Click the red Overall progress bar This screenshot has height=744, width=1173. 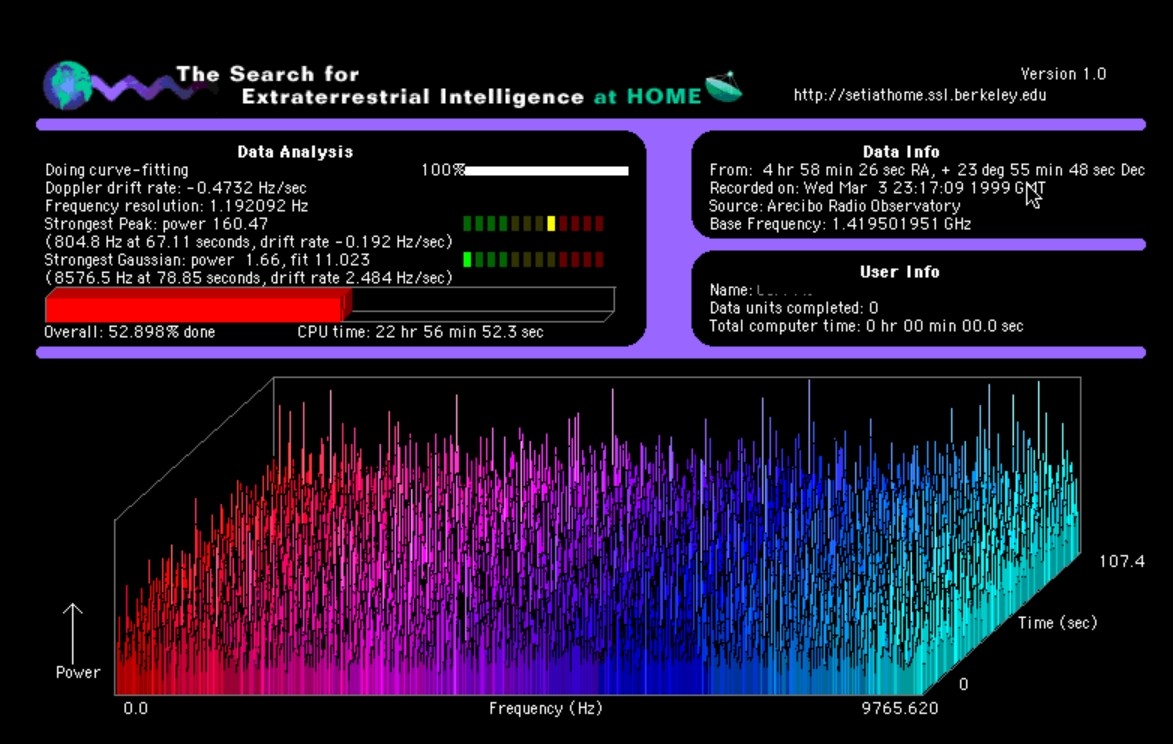click(x=196, y=304)
